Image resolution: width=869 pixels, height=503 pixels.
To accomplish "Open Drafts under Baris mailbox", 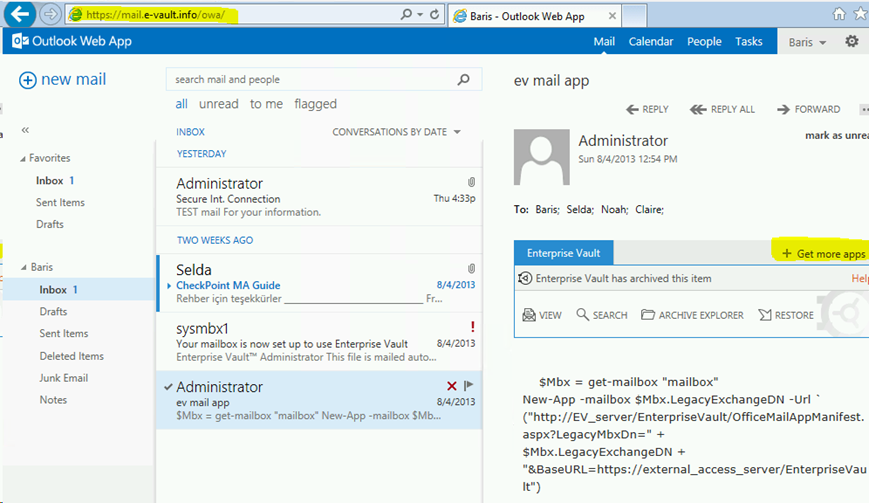I will (53, 312).
